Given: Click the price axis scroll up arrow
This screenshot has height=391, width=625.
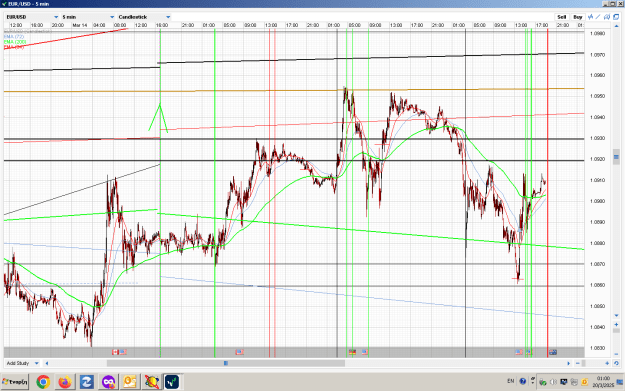Looking at the screenshot, I should click(616, 26).
